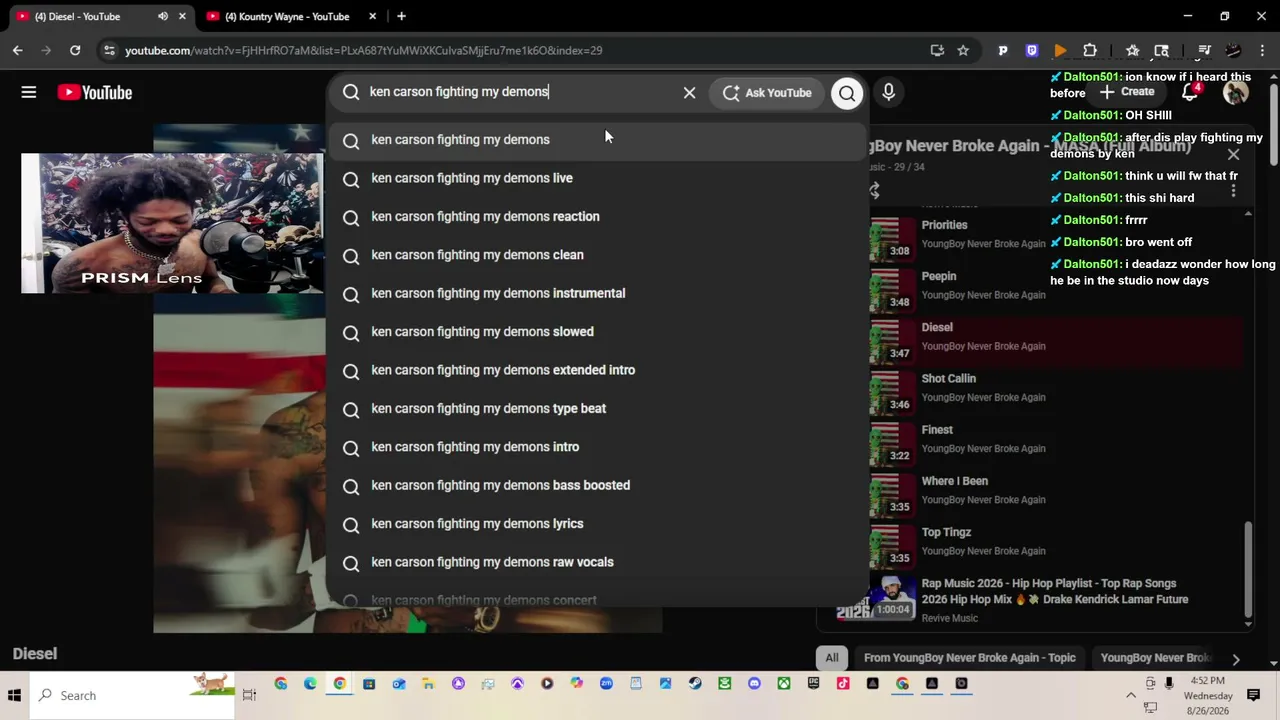Go to YouTube home via the logo

click(x=95, y=92)
